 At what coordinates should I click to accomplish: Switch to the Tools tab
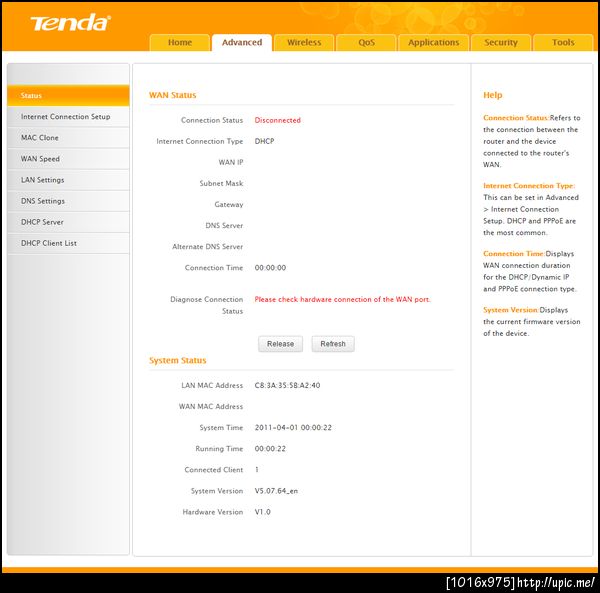point(563,42)
